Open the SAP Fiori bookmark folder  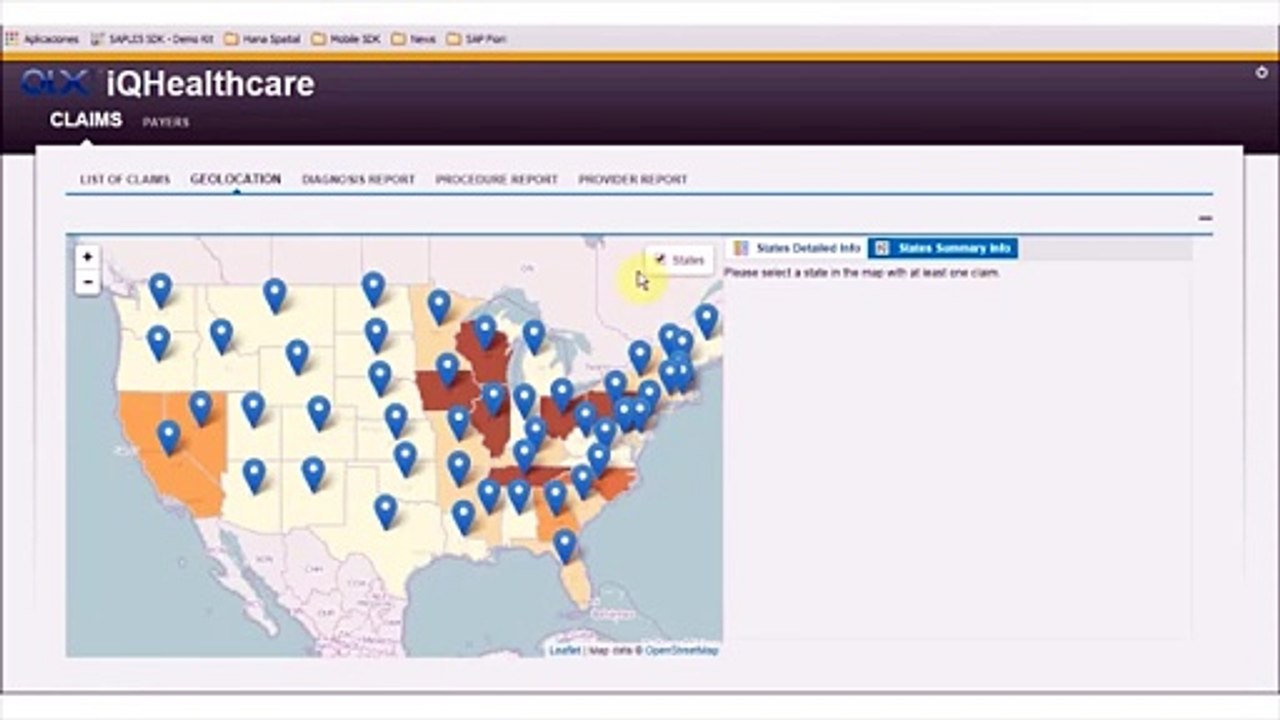(477, 39)
